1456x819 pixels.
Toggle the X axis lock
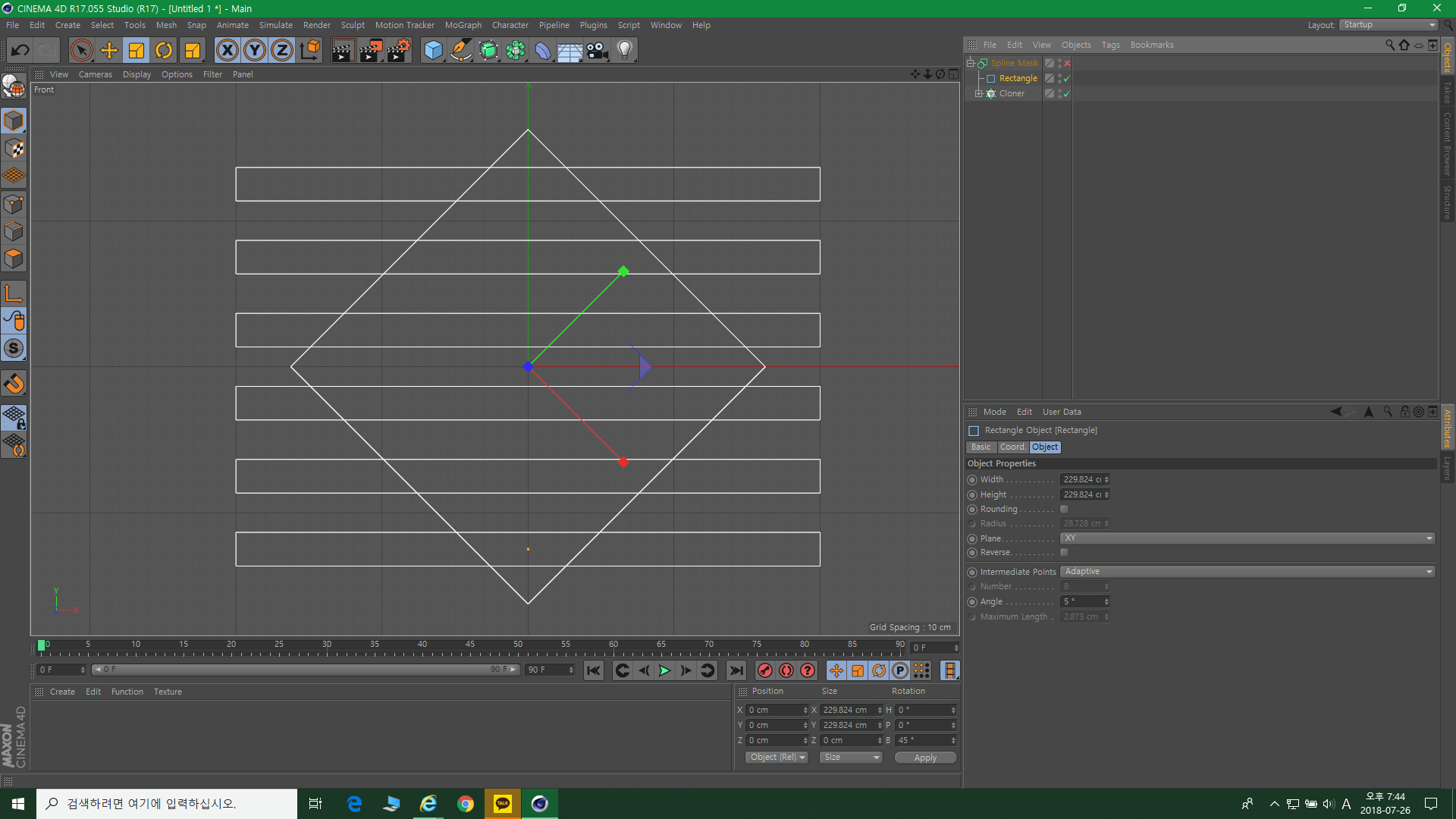(227, 51)
